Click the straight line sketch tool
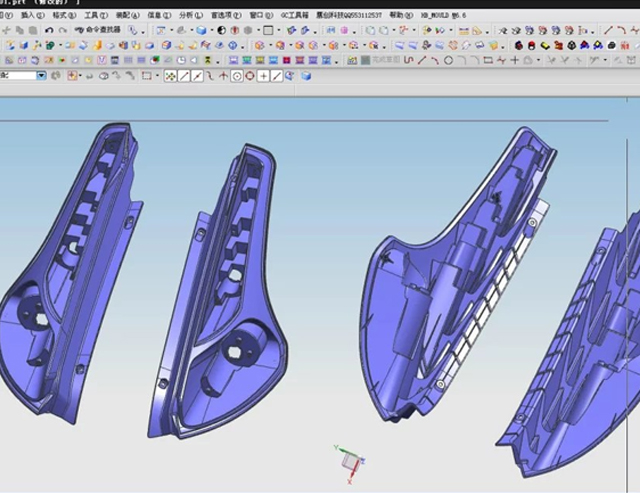The width and height of the screenshot is (640, 493). coord(422,60)
